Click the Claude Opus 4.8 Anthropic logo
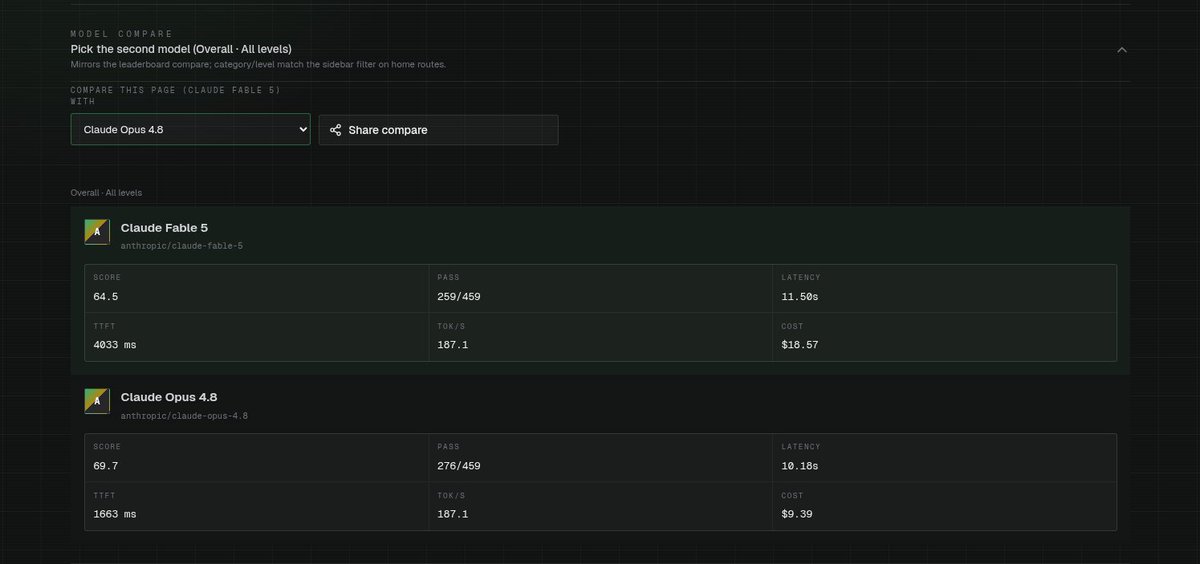 97,401
